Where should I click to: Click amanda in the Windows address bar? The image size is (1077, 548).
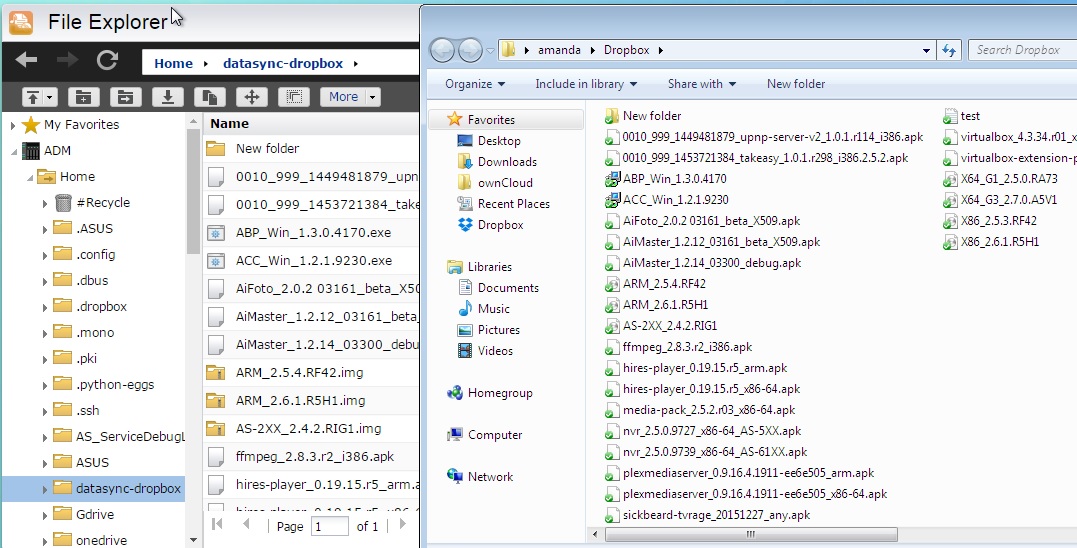pyautogui.click(x=559, y=50)
